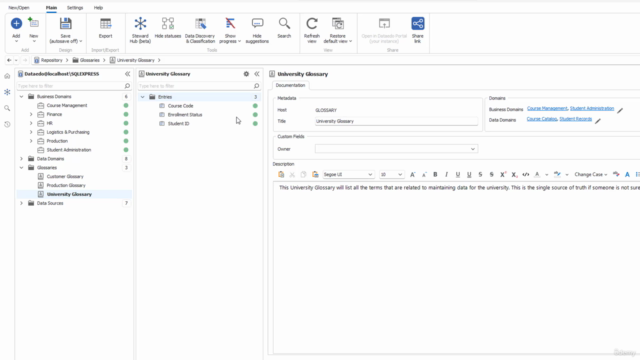Switch to the Main ribbon tab
The image size is (640, 360).
pyautogui.click(x=51, y=8)
